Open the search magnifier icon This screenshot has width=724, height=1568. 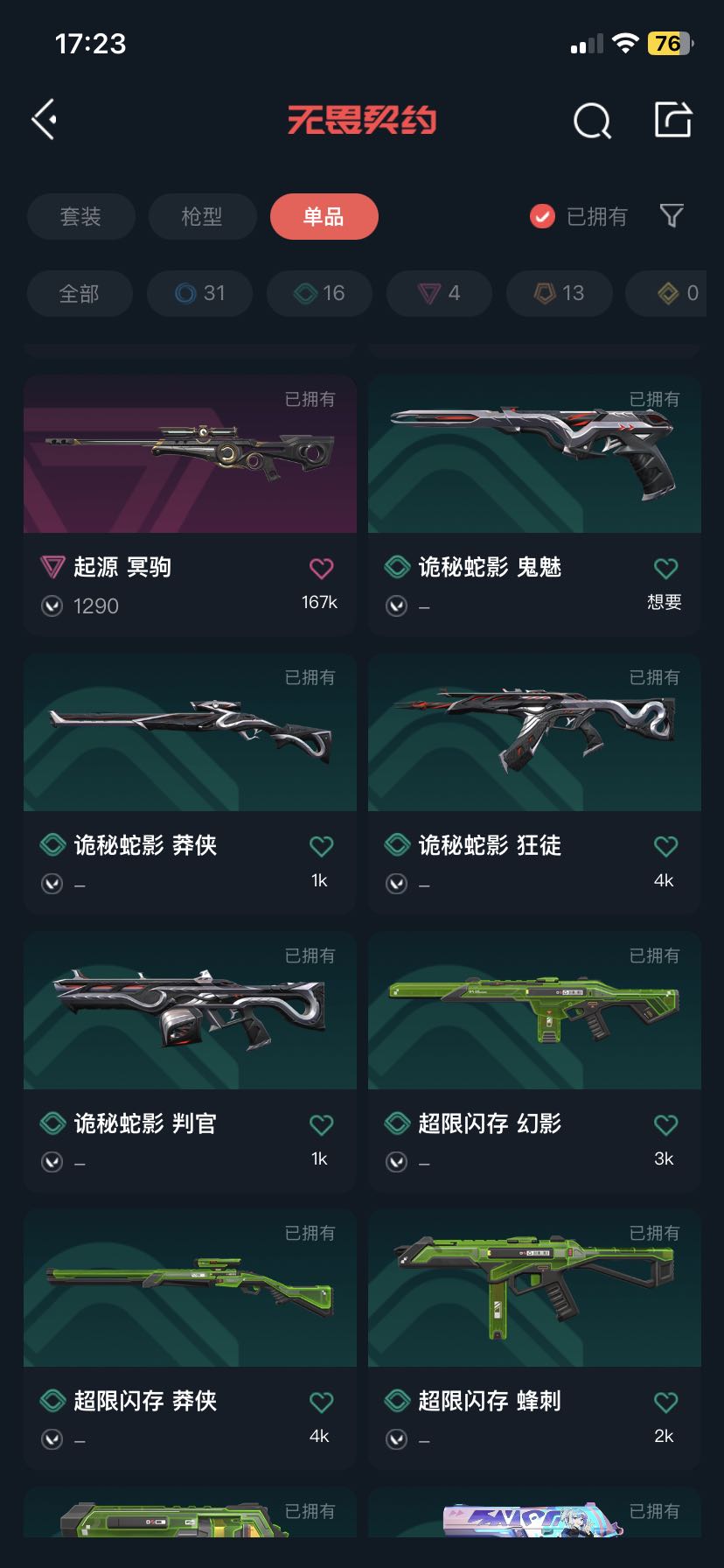592,121
